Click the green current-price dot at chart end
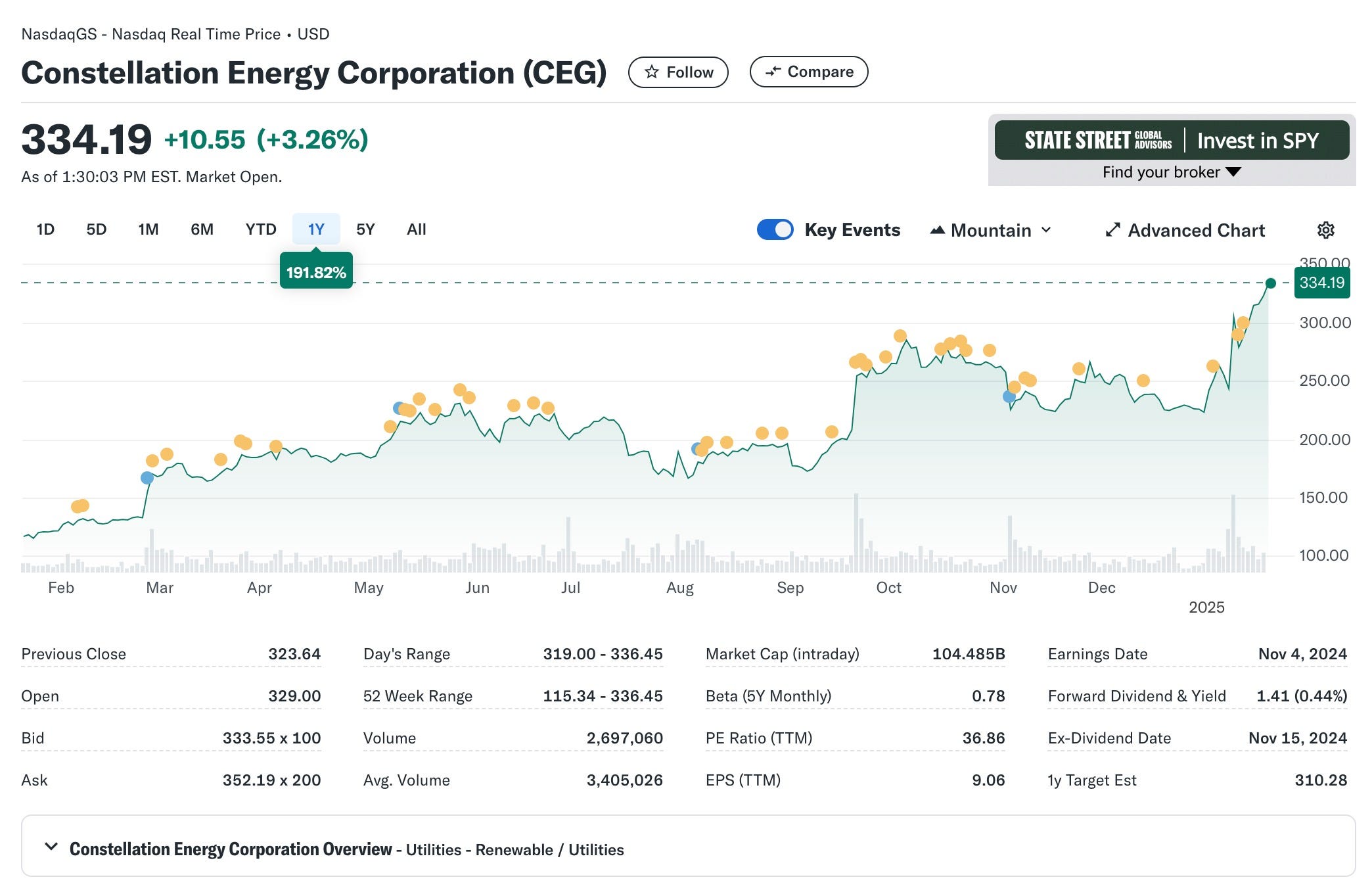This screenshot has height=894, width=1372. tap(1270, 283)
